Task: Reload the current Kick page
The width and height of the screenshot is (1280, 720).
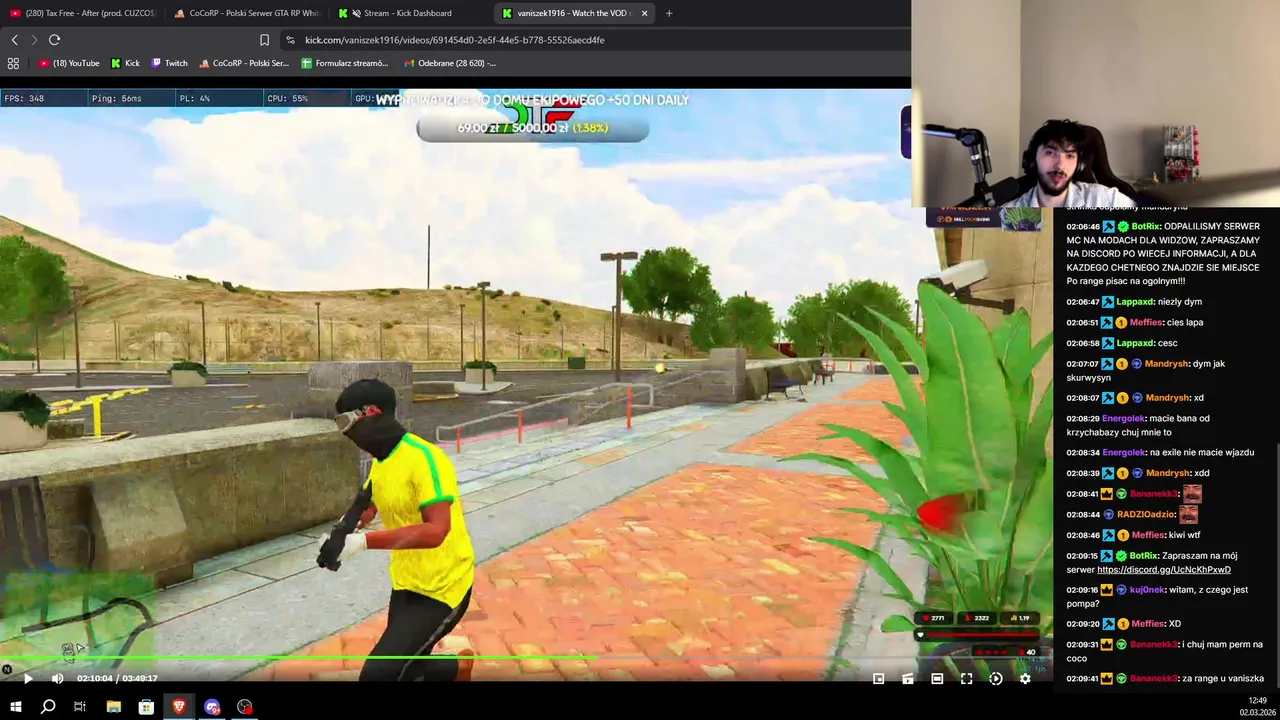Action: (54, 40)
